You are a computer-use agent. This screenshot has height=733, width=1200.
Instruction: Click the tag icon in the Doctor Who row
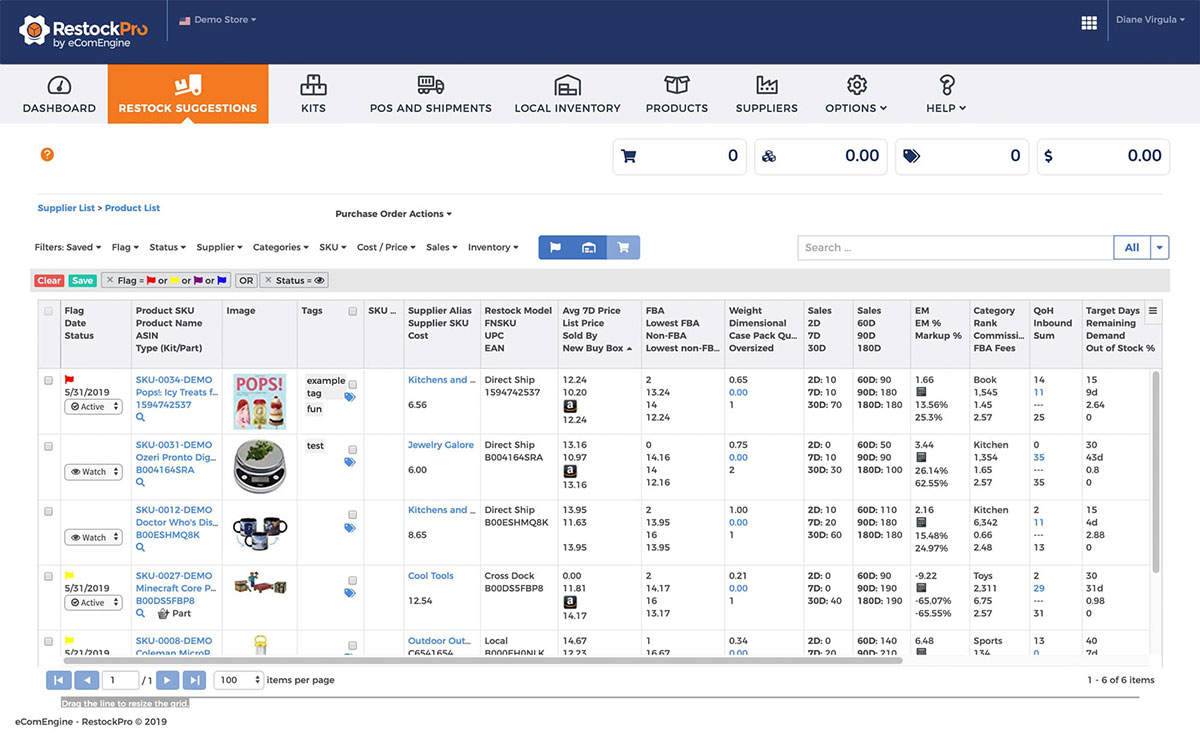point(350,527)
